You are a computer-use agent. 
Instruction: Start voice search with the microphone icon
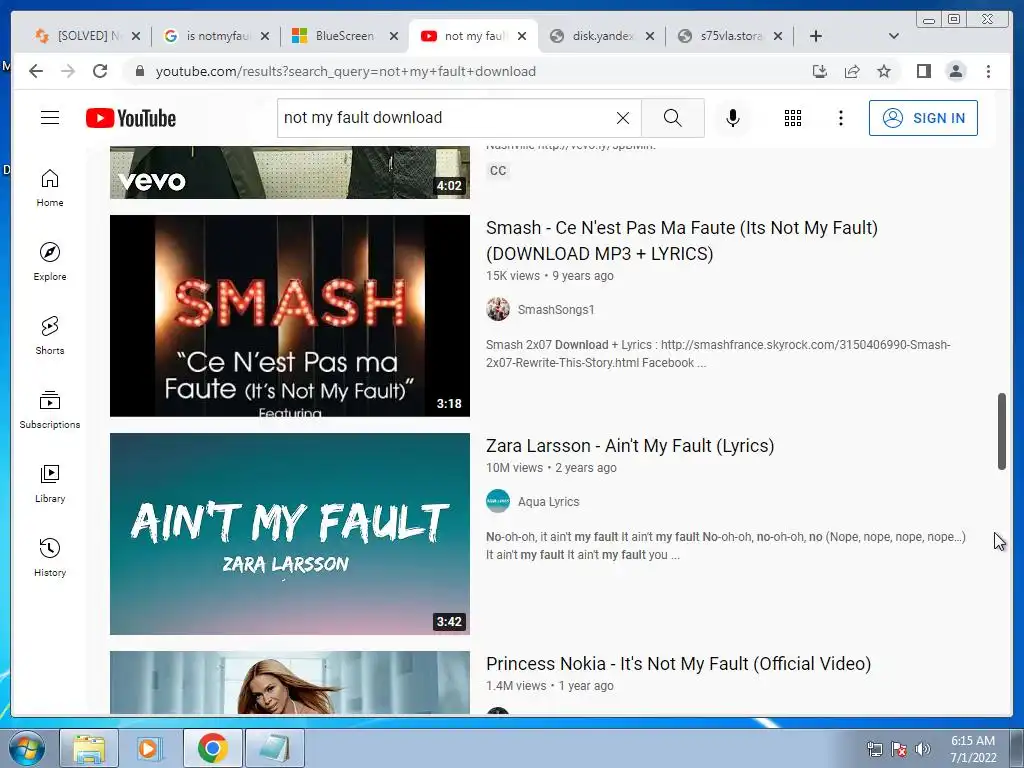pos(733,118)
